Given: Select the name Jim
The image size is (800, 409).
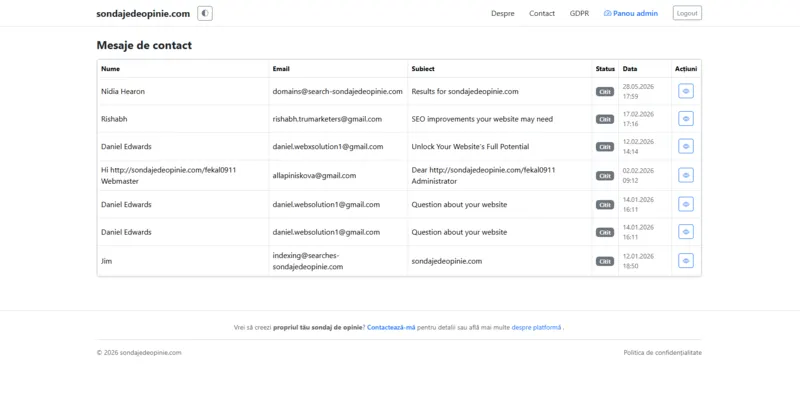Looking at the screenshot, I should (107, 261).
